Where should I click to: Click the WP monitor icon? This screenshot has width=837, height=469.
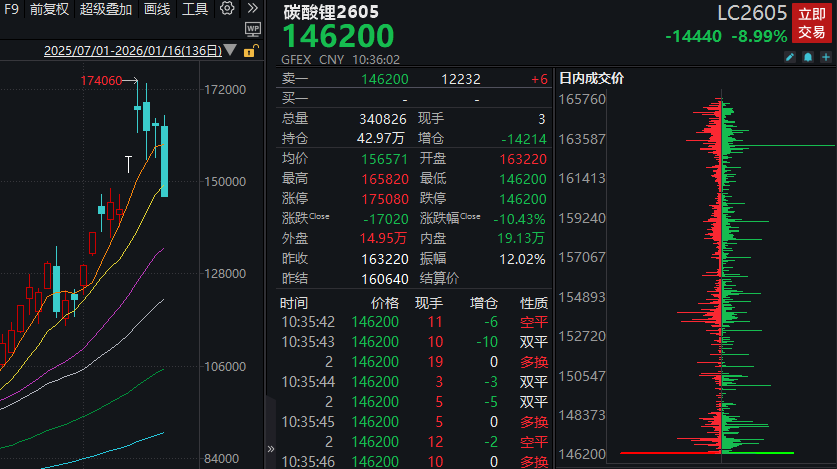tap(253, 29)
